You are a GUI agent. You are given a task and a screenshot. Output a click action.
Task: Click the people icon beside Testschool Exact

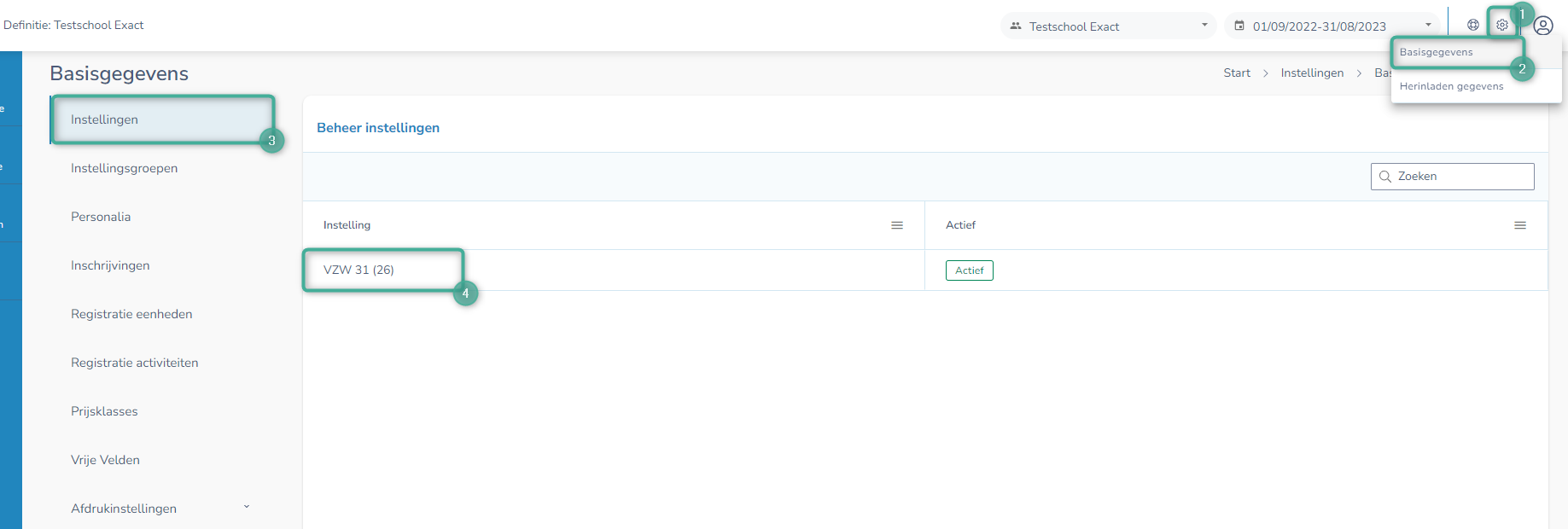(x=1016, y=26)
